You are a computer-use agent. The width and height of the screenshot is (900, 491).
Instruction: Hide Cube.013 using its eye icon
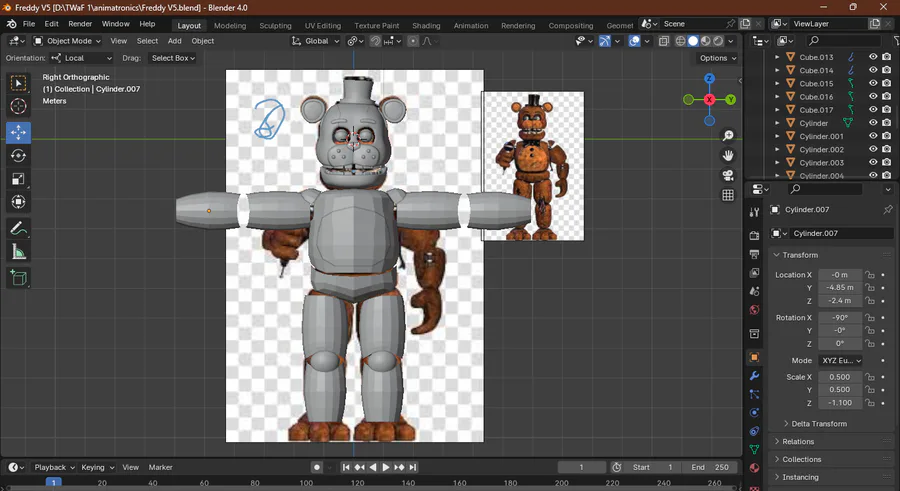tap(872, 58)
